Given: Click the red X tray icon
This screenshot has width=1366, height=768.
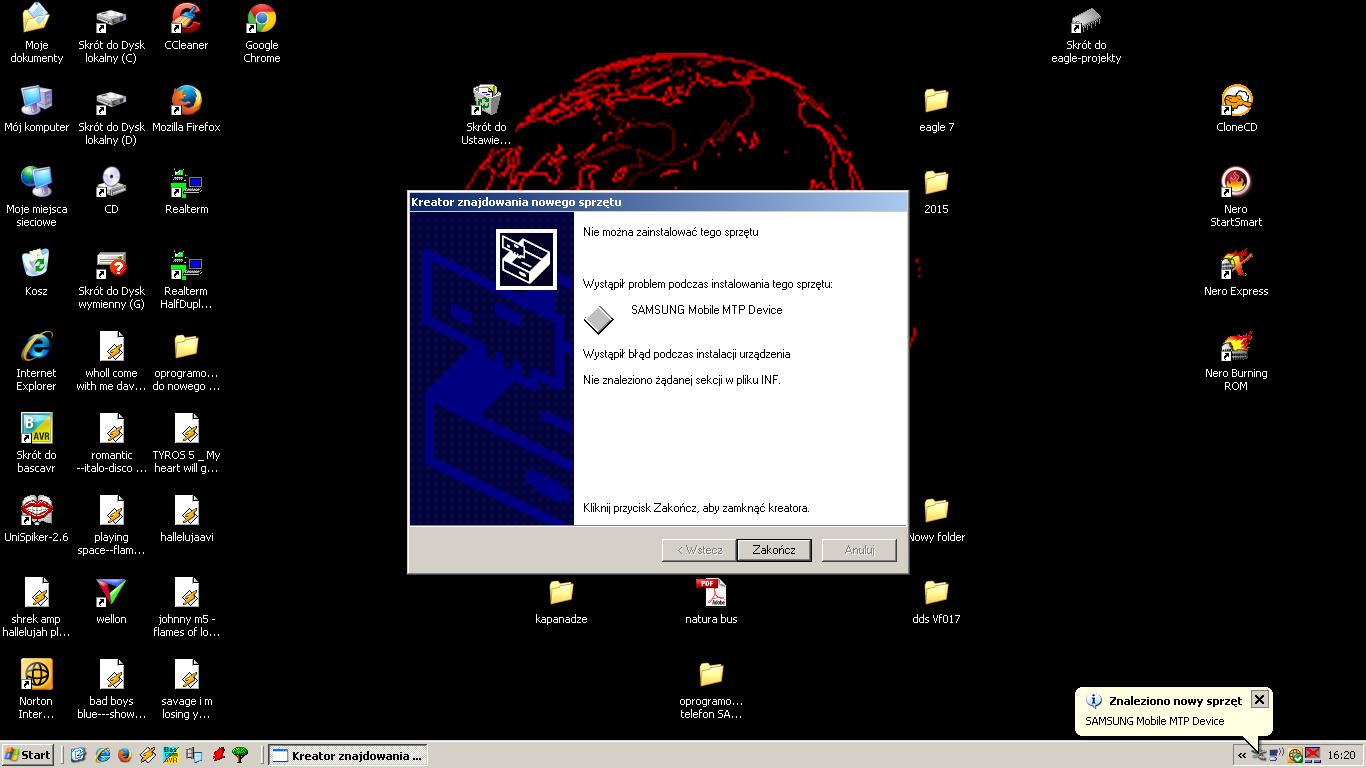Looking at the screenshot, I should click(1312, 755).
